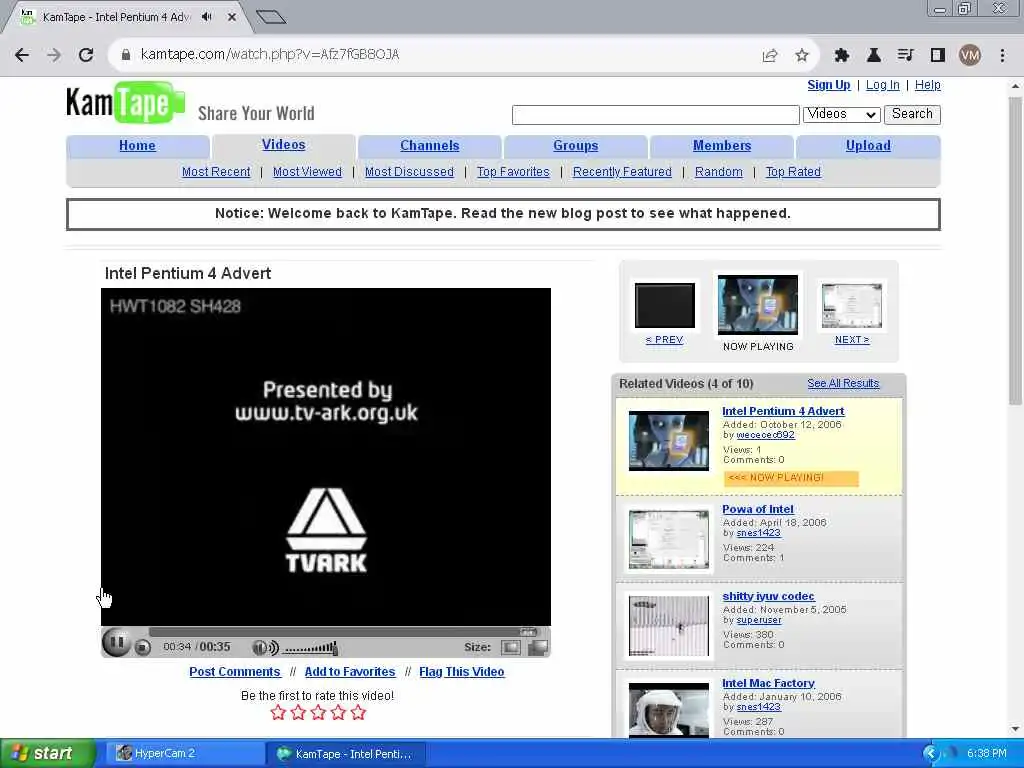Rate video one star

(x=278, y=712)
